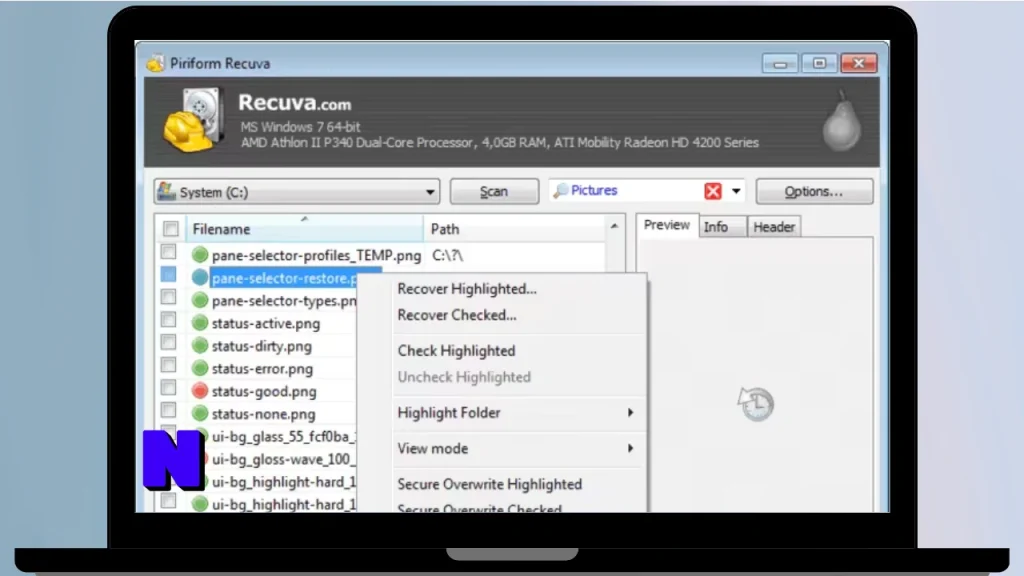The height and width of the screenshot is (576, 1024).
Task: Click the clock icon in Preview pane
Action: tap(756, 404)
